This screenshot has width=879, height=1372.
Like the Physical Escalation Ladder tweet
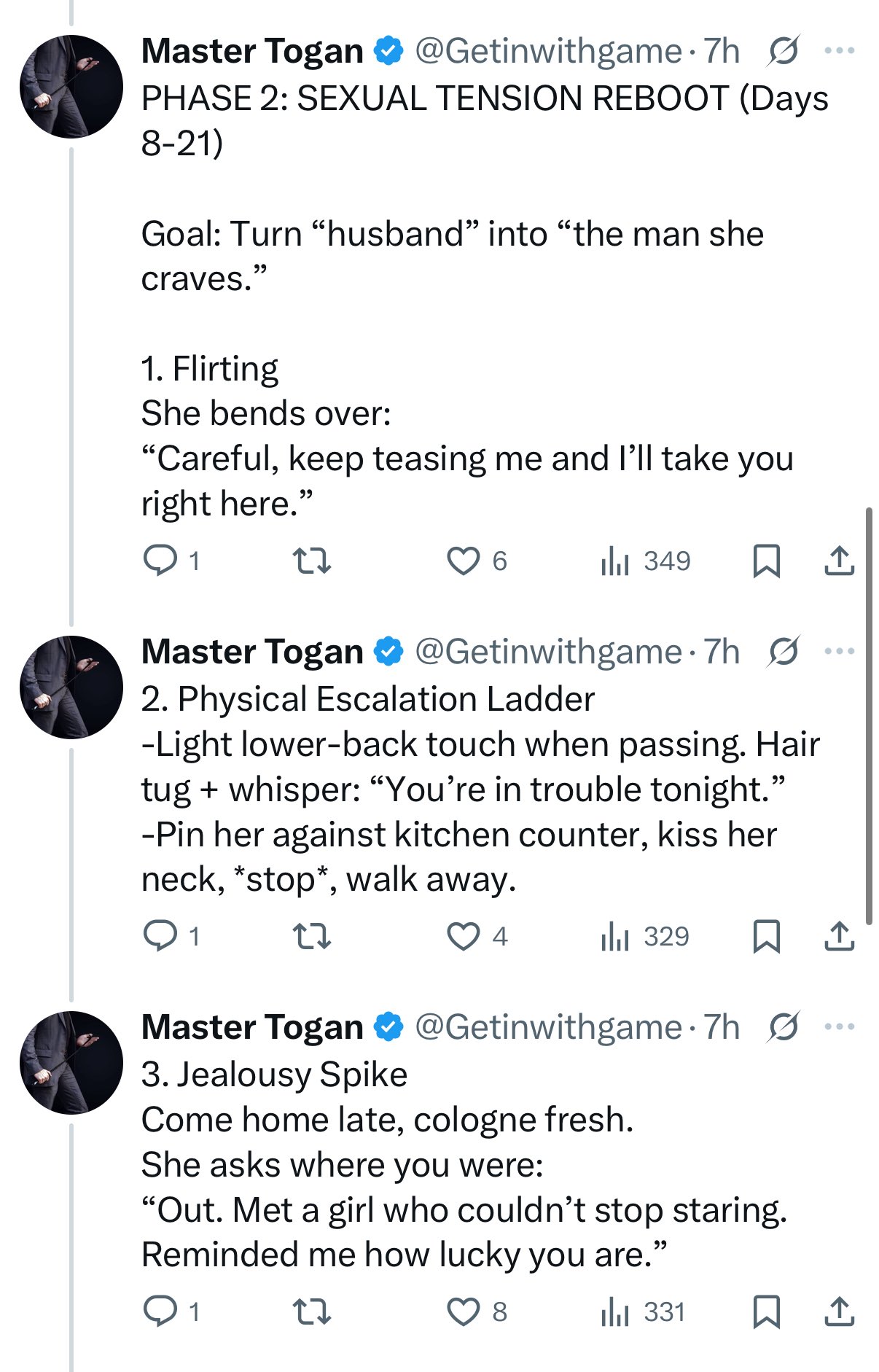464,936
